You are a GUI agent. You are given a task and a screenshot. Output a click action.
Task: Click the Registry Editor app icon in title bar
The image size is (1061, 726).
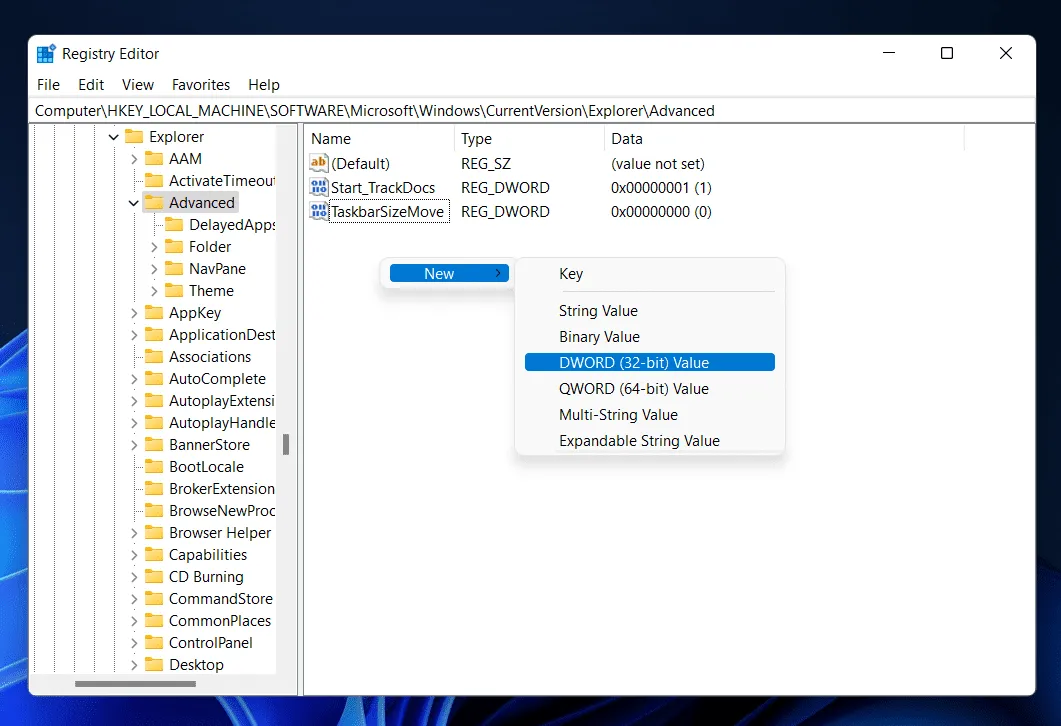46,53
